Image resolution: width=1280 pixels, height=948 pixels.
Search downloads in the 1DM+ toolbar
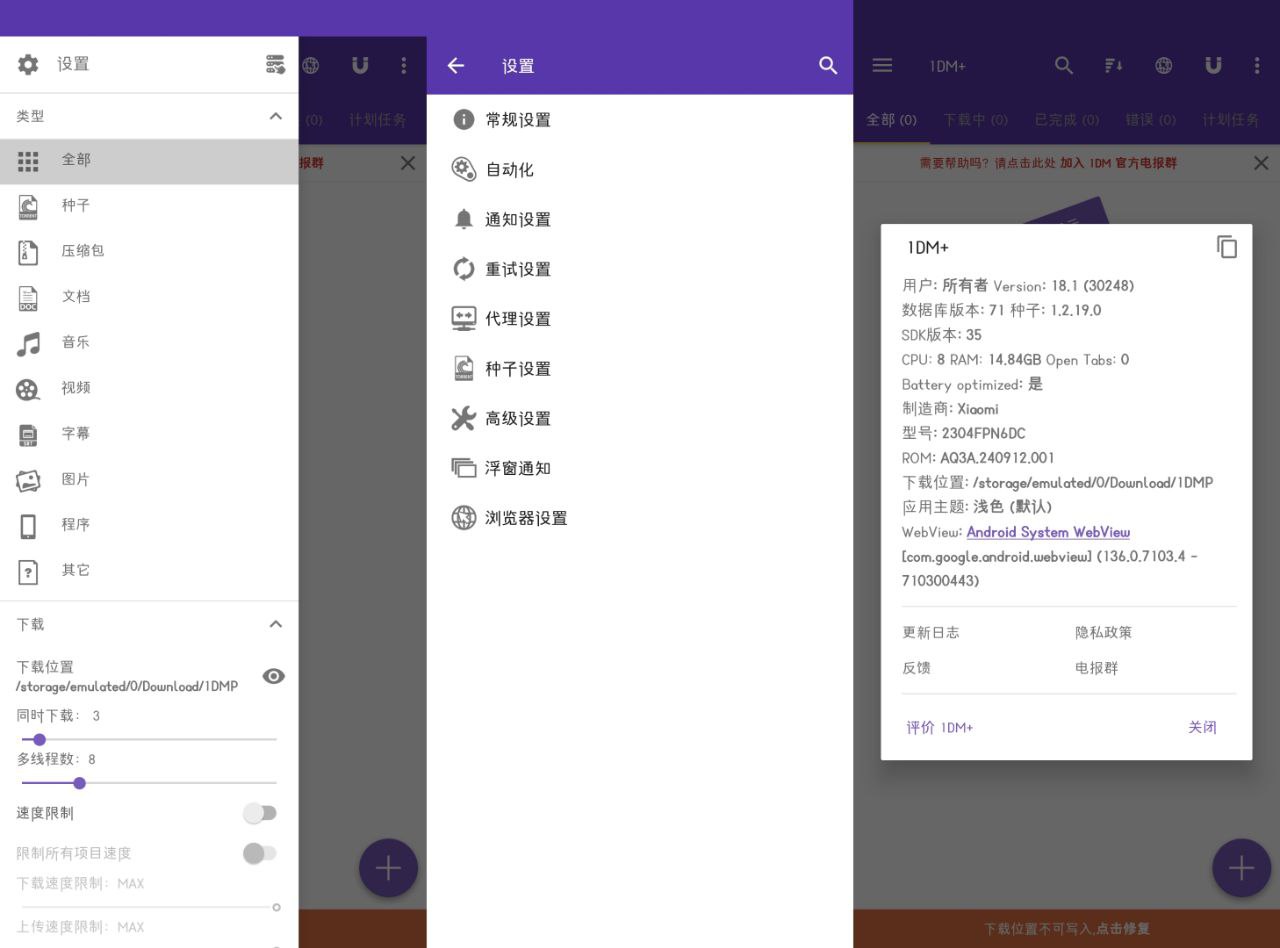(1064, 66)
